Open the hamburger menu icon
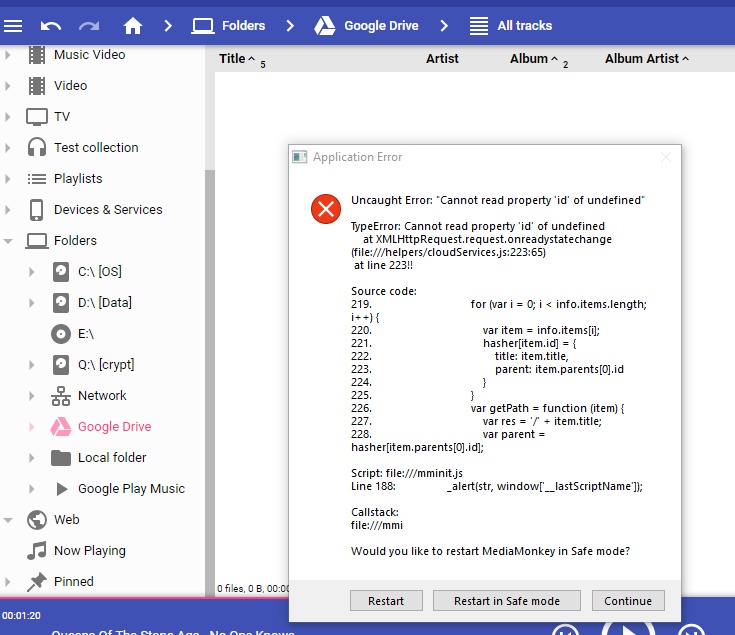Image resolution: width=735 pixels, height=635 pixels. tap(12, 25)
